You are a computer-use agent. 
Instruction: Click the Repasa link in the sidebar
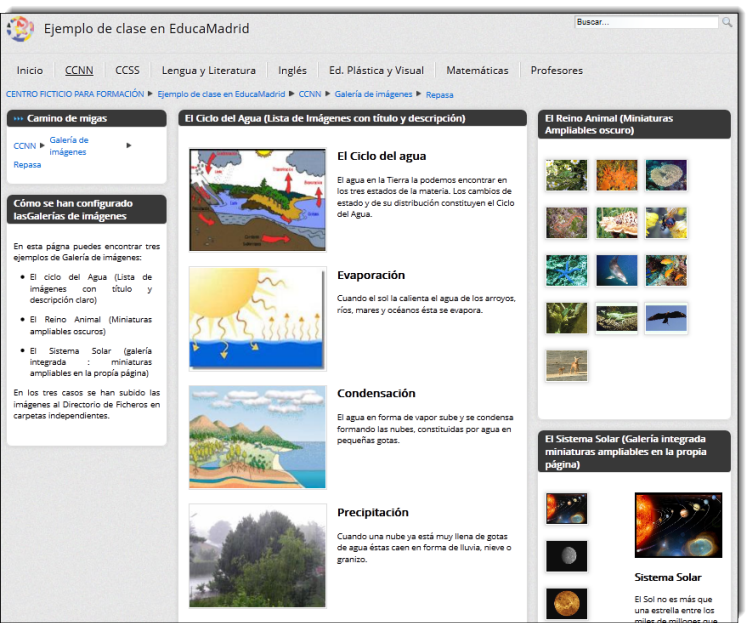pyautogui.click(x=27, y=165)
